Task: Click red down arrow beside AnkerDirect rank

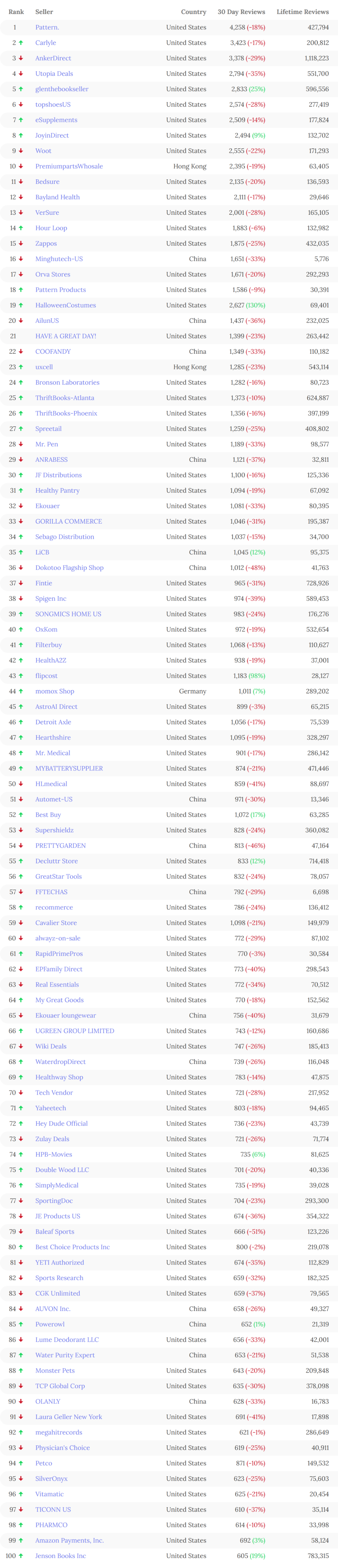Action: (21, 59)
